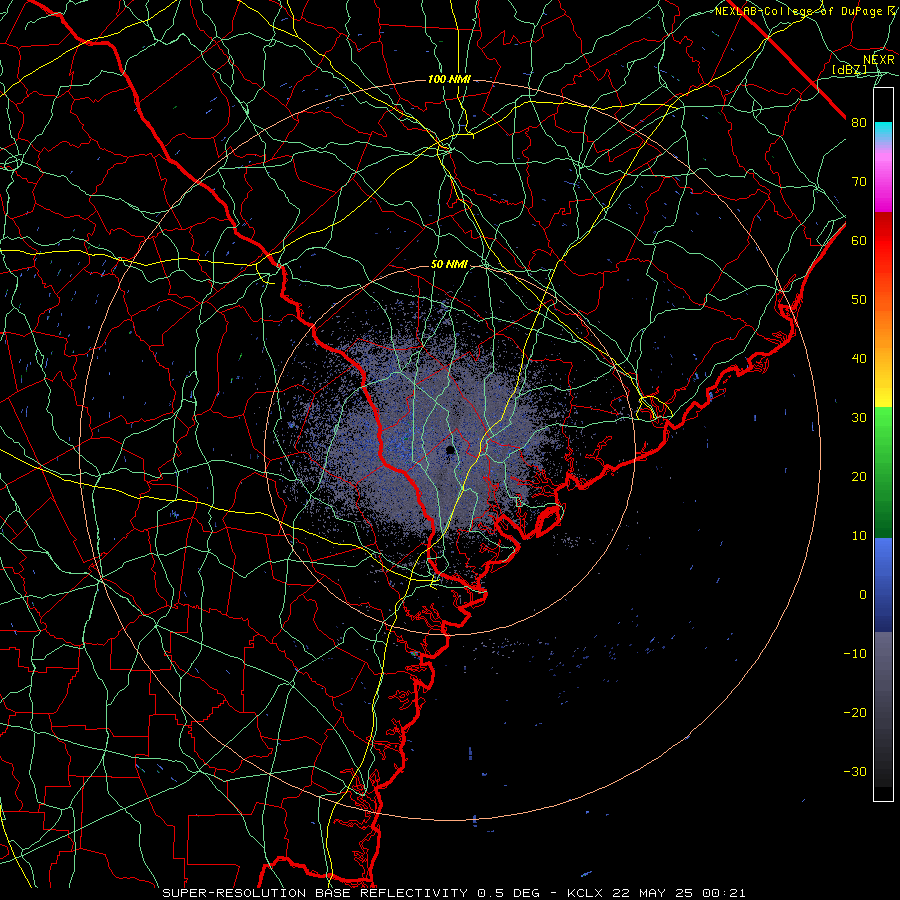Click the -30 value on the dBZ scale
This screenshot has height=900, width=900.
click(x=855, y=772)
